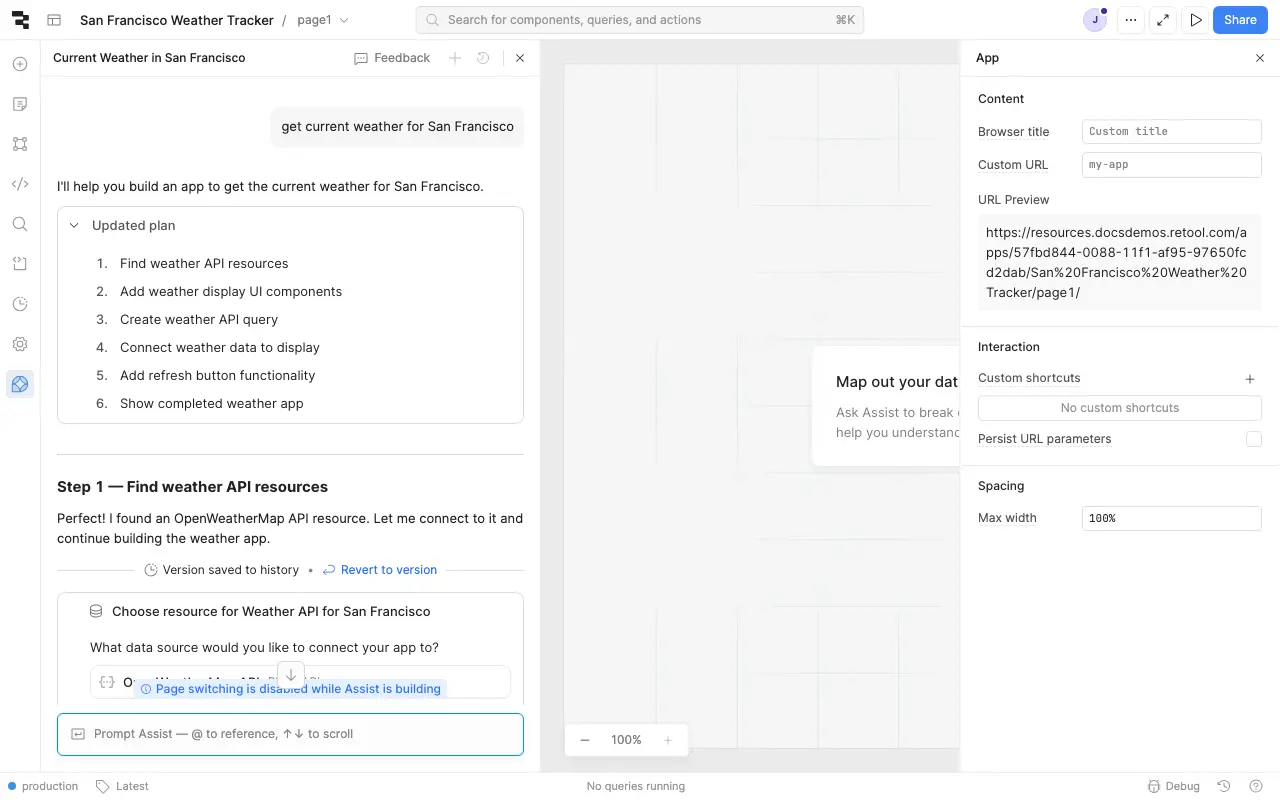Click the Search magnifier icon in left sidebar
This screenshot has width=1280, height=800.
(20, 224)
